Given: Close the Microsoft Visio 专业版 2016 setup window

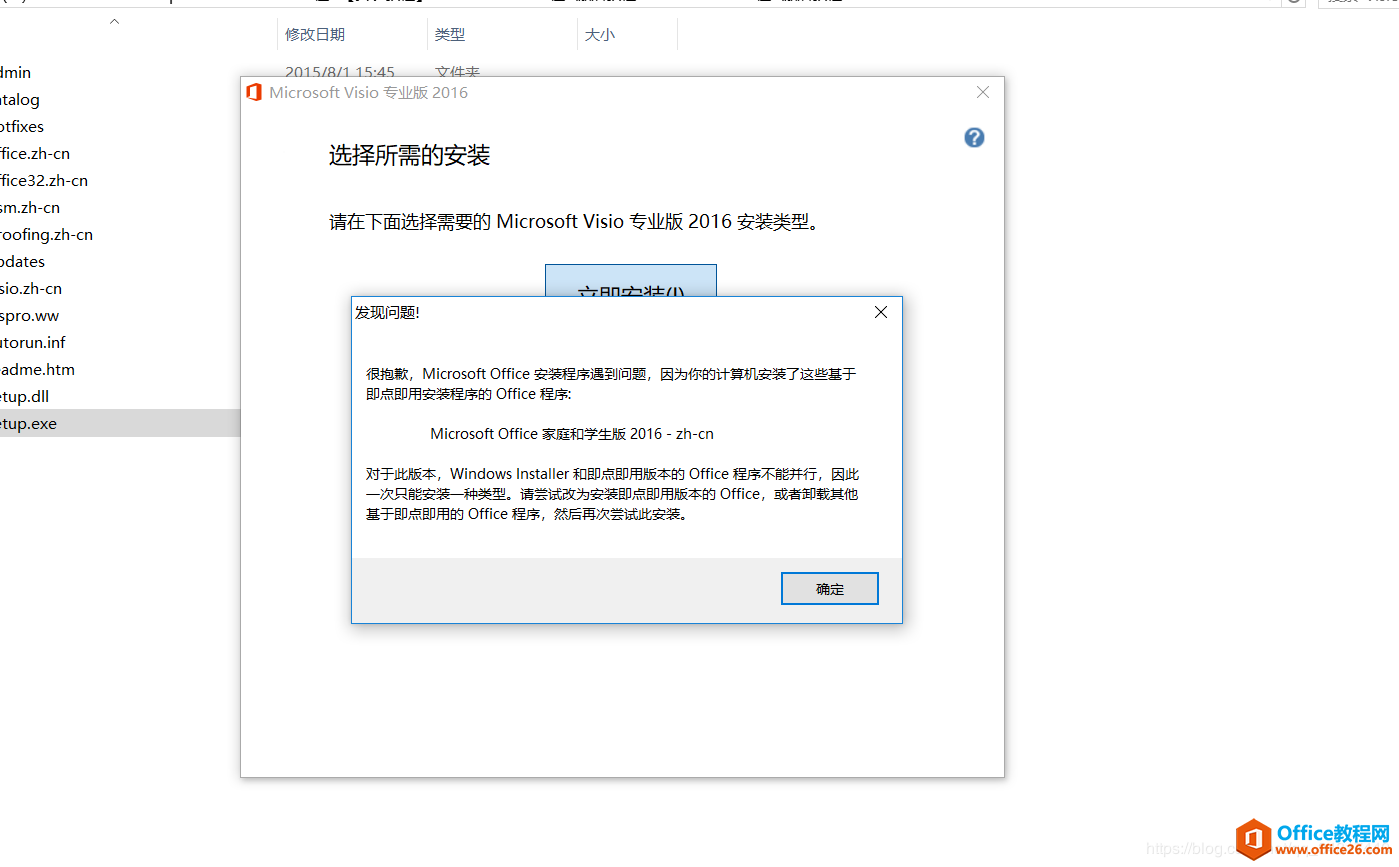Looking at the screenshot, I should [983, 92].
